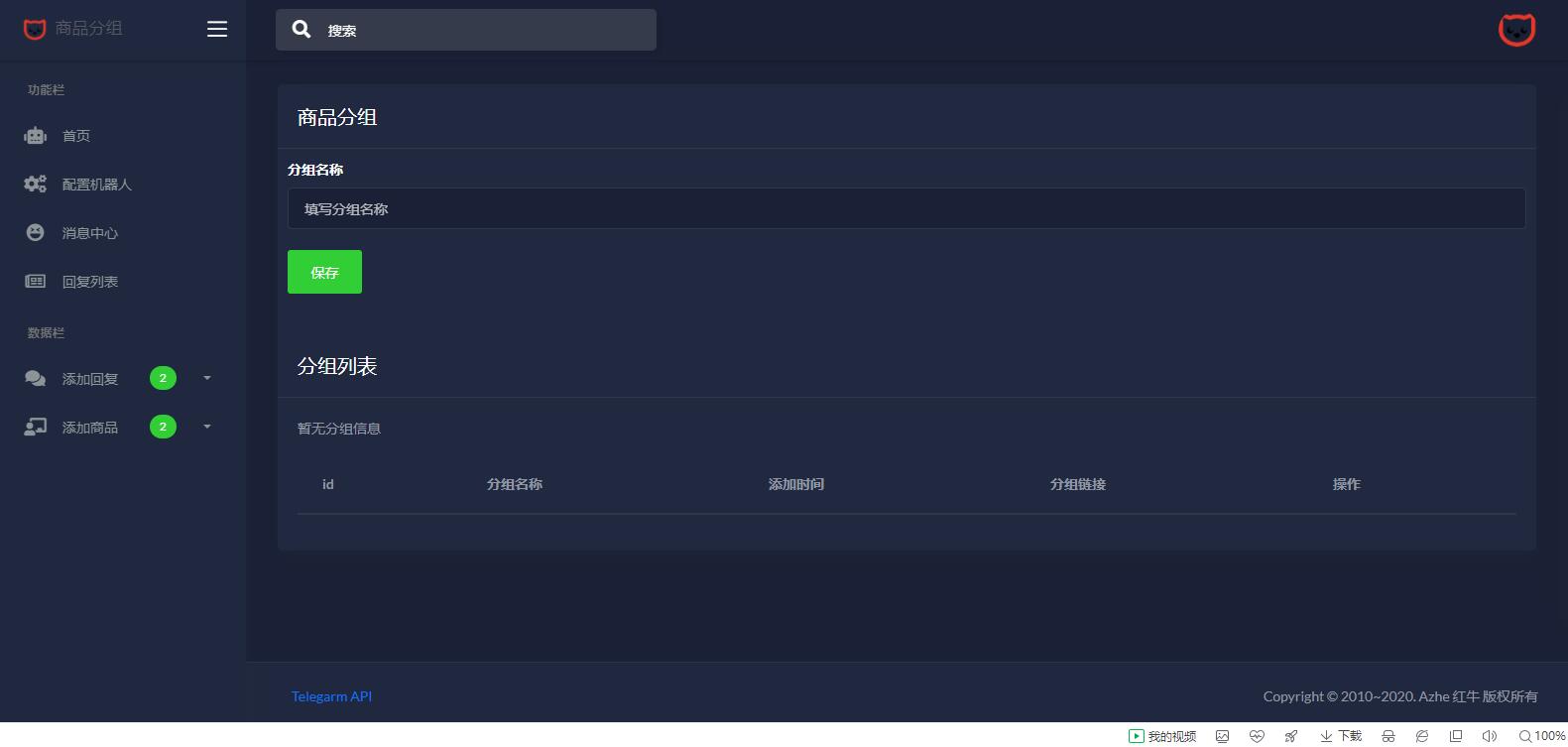Click the incognito glasses icon in status bar

(1388, 736)
